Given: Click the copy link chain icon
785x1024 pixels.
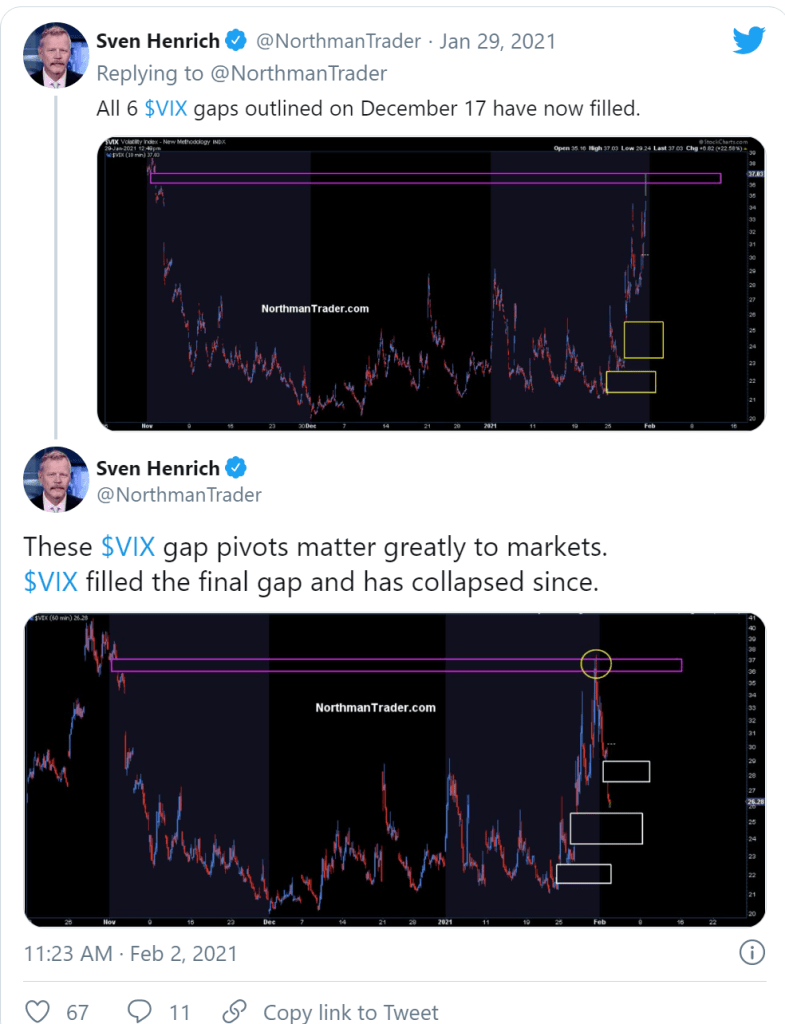Looking at the screenshot, I should click(x=234, y=1012).
